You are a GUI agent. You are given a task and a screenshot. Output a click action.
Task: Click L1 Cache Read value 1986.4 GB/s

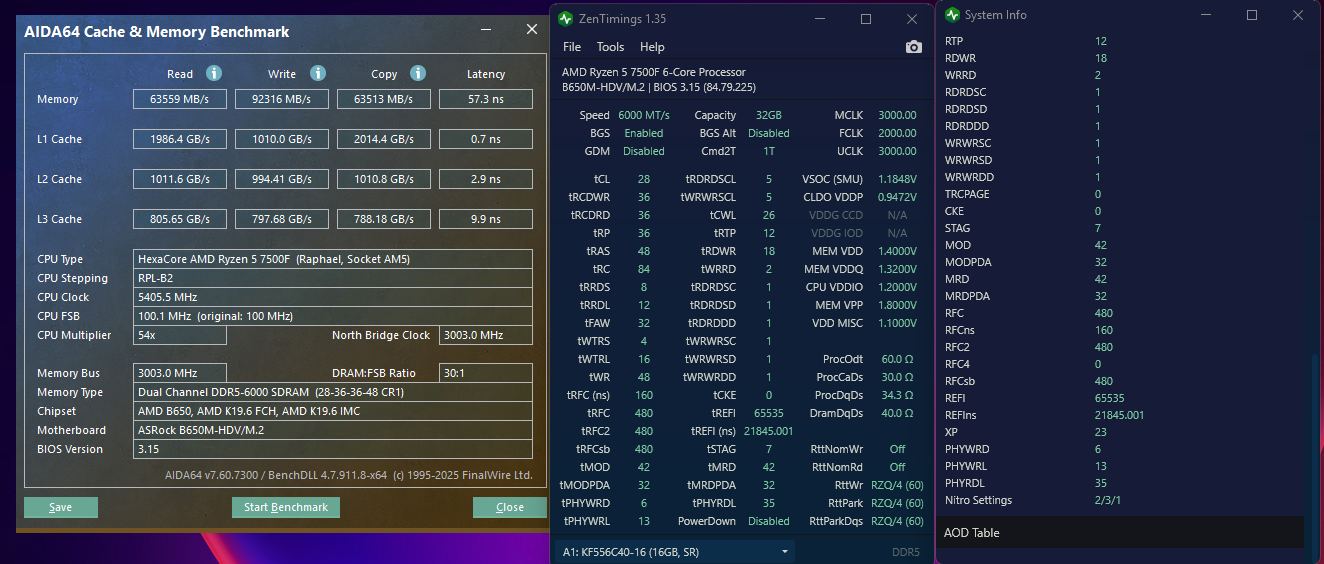pyautogui.click(x=180, y=139)
